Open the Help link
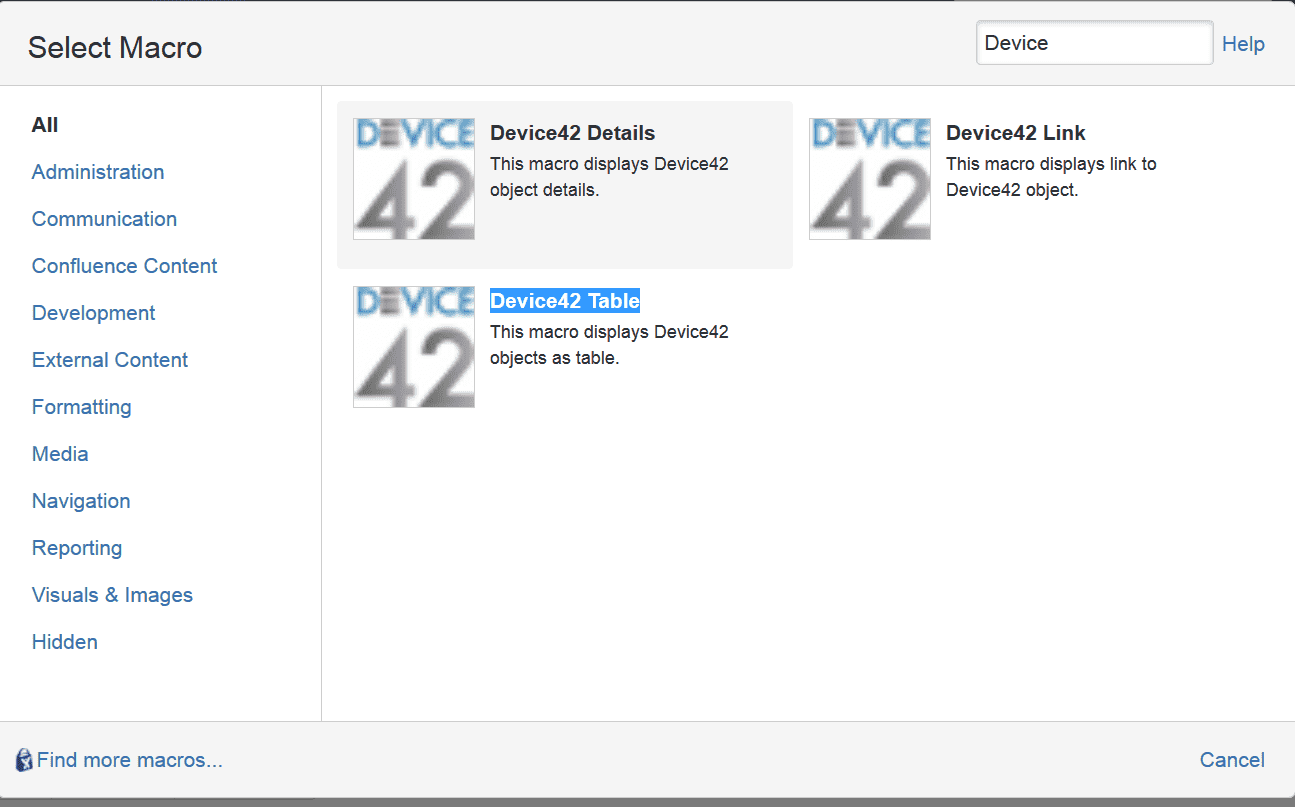 tap(1244, 44)
